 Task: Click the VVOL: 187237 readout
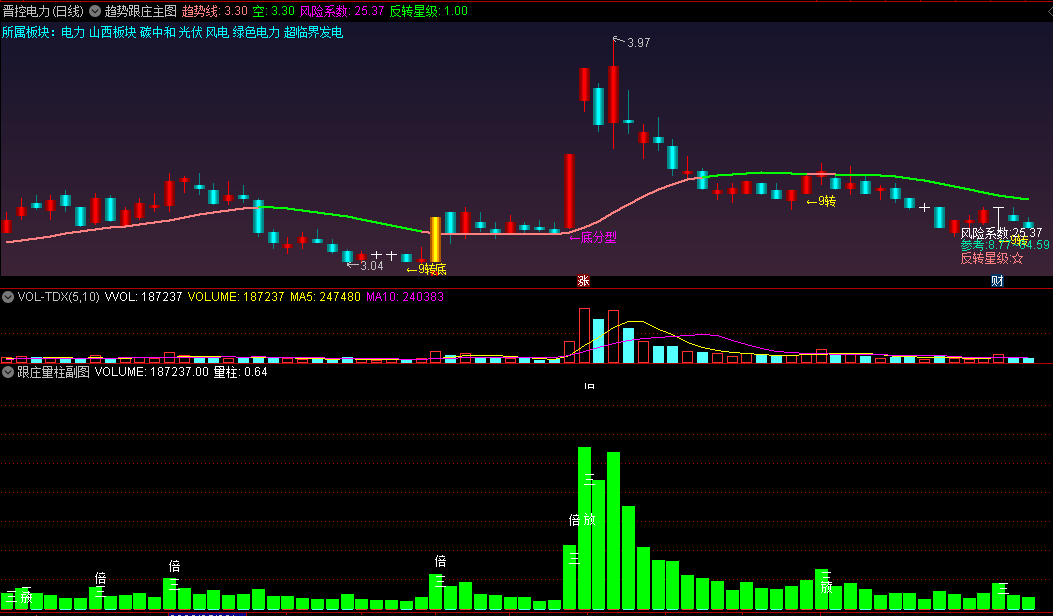(144, 296)
